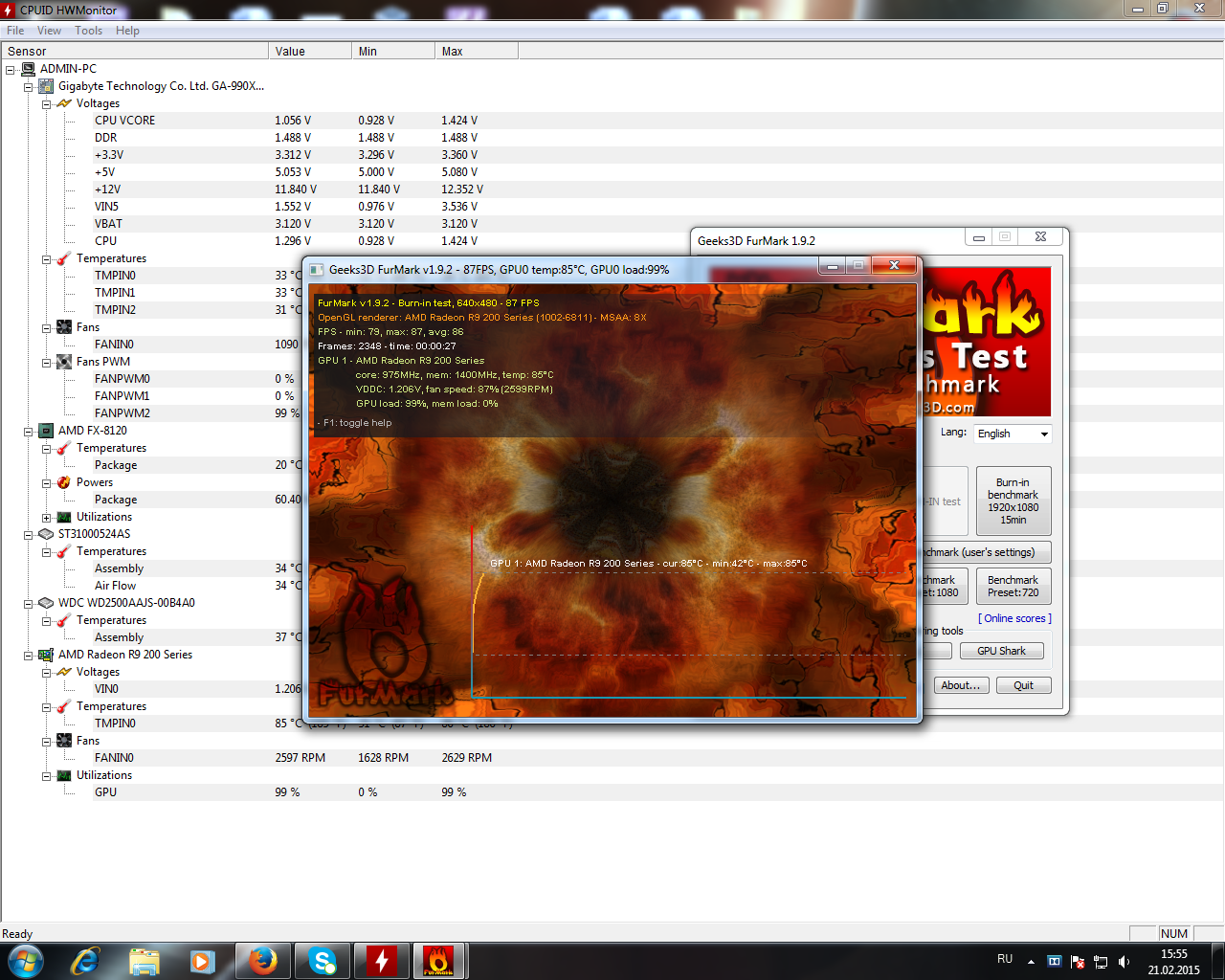This screenshot has width=1225, height=980.
Task: Click the Voltages icon under the Gigabyte motherboard
Action: (x=64, y=103)
